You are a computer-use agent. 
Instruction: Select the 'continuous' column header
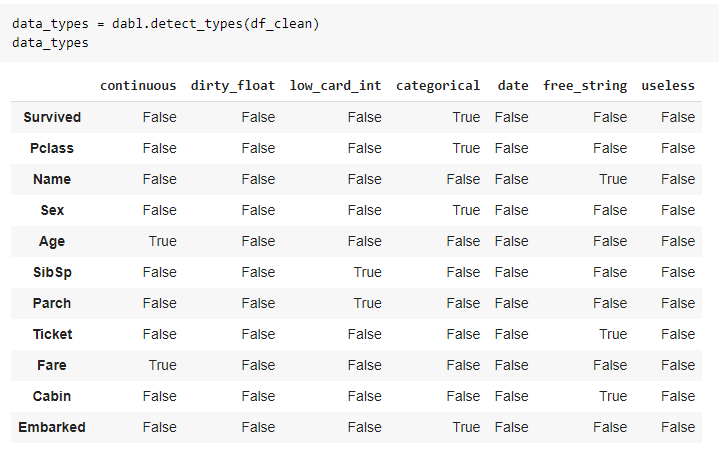(x=138, y=86)
